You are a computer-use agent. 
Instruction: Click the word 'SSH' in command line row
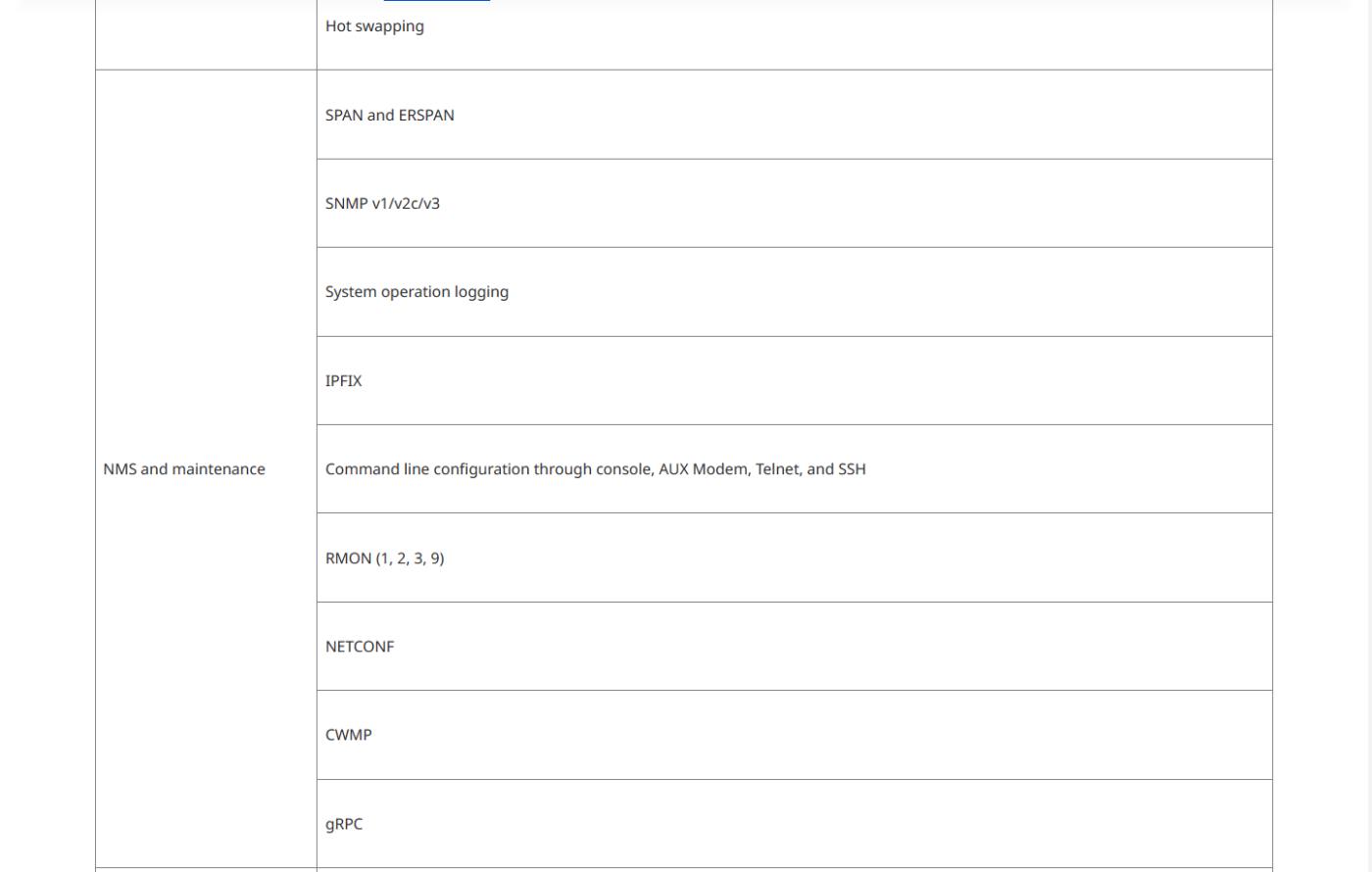[x=852, y=469]
